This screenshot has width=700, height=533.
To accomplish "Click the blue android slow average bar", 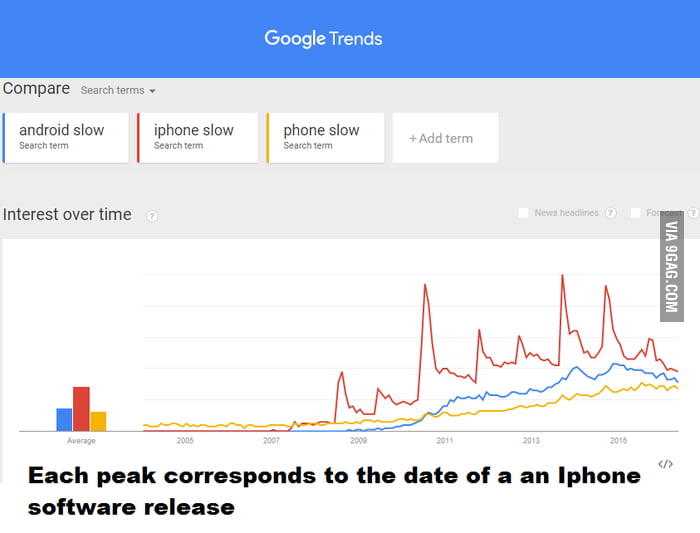I will pyautogui.click(x=64, y=420).
